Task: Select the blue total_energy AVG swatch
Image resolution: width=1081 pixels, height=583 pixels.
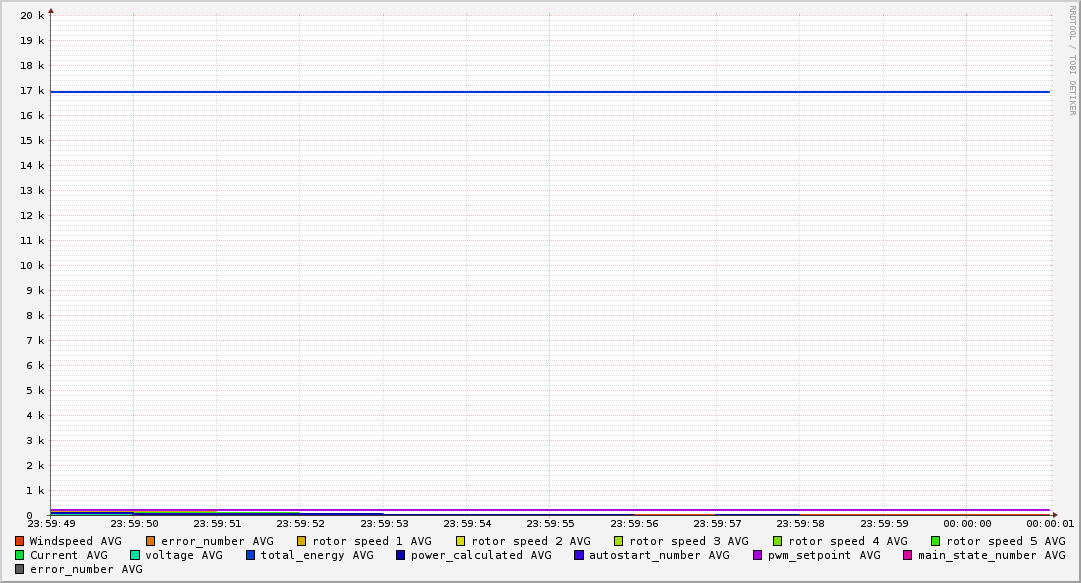Action: coord(251,555)
